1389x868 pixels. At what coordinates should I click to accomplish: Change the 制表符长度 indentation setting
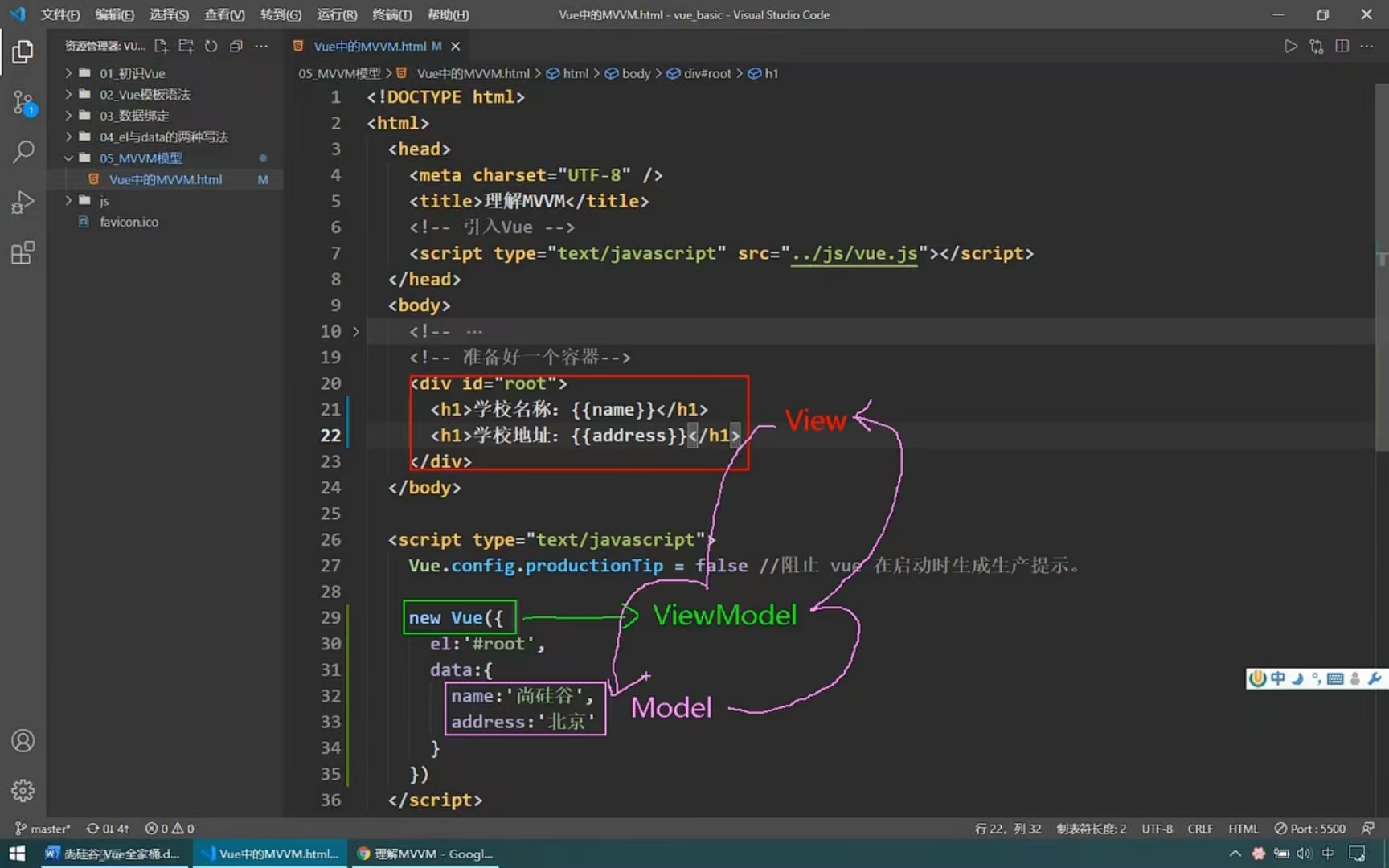pyautogui.click(x=1092, y=829)
